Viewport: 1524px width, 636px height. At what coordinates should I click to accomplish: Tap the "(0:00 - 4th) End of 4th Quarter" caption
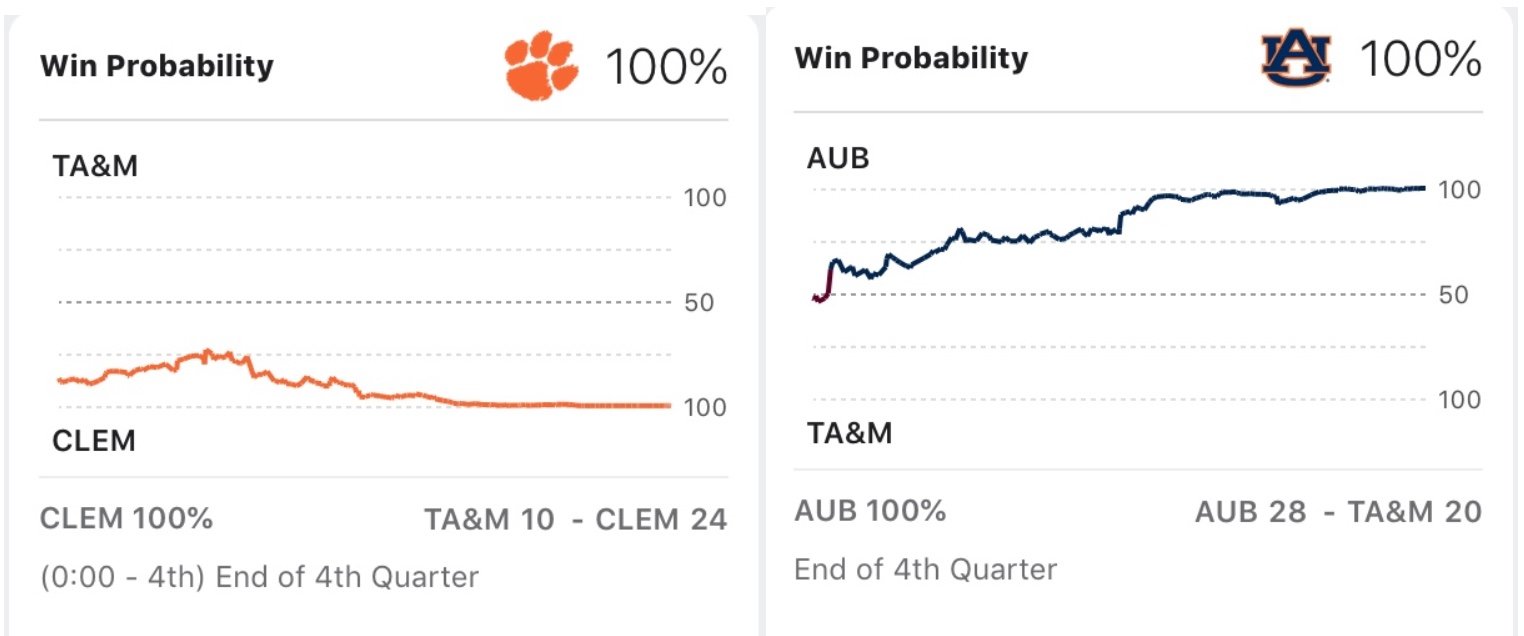pos(259,578)
